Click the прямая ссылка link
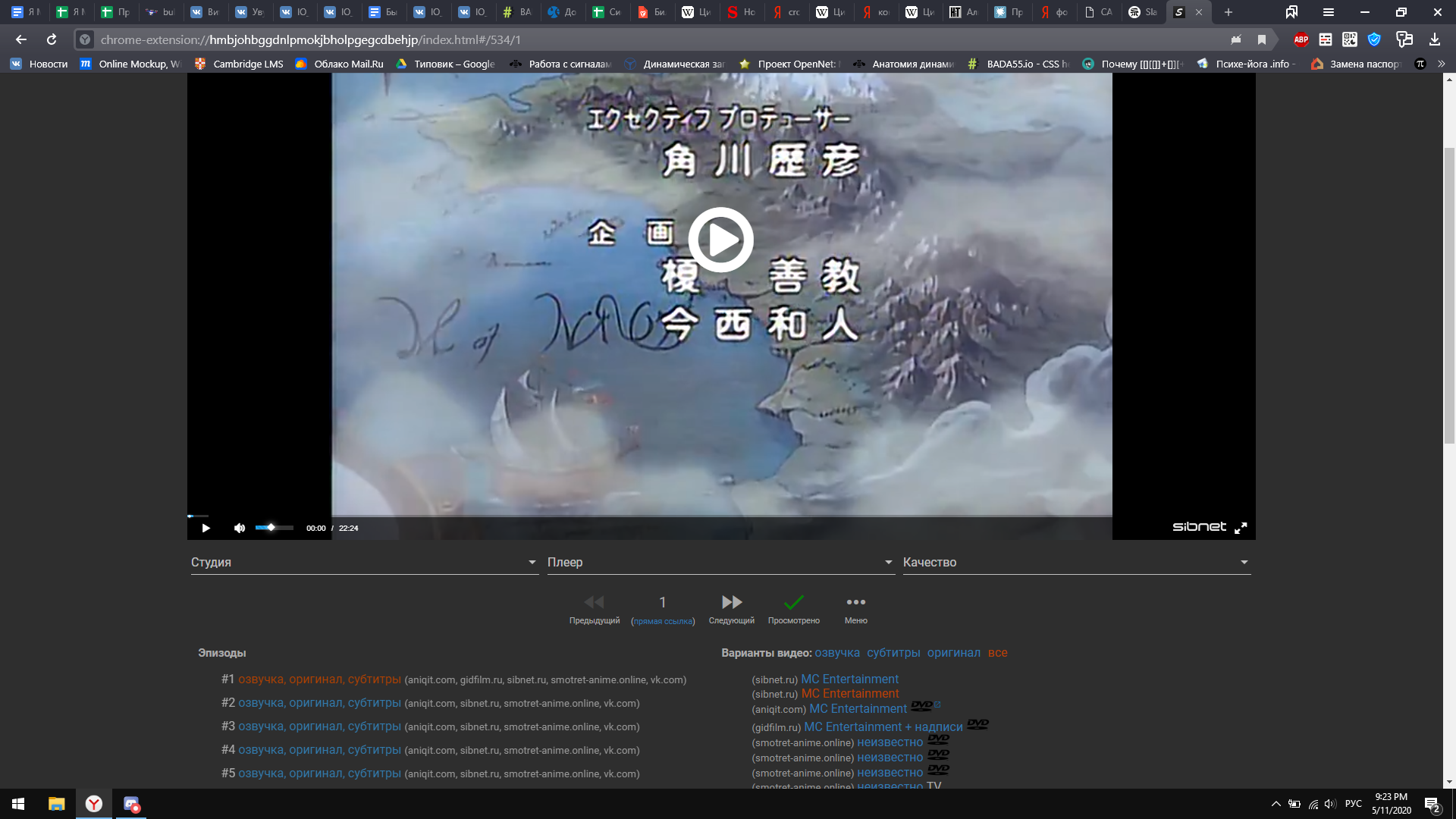The width and height of the screenshot is (1456, 819). click(664, 620)
